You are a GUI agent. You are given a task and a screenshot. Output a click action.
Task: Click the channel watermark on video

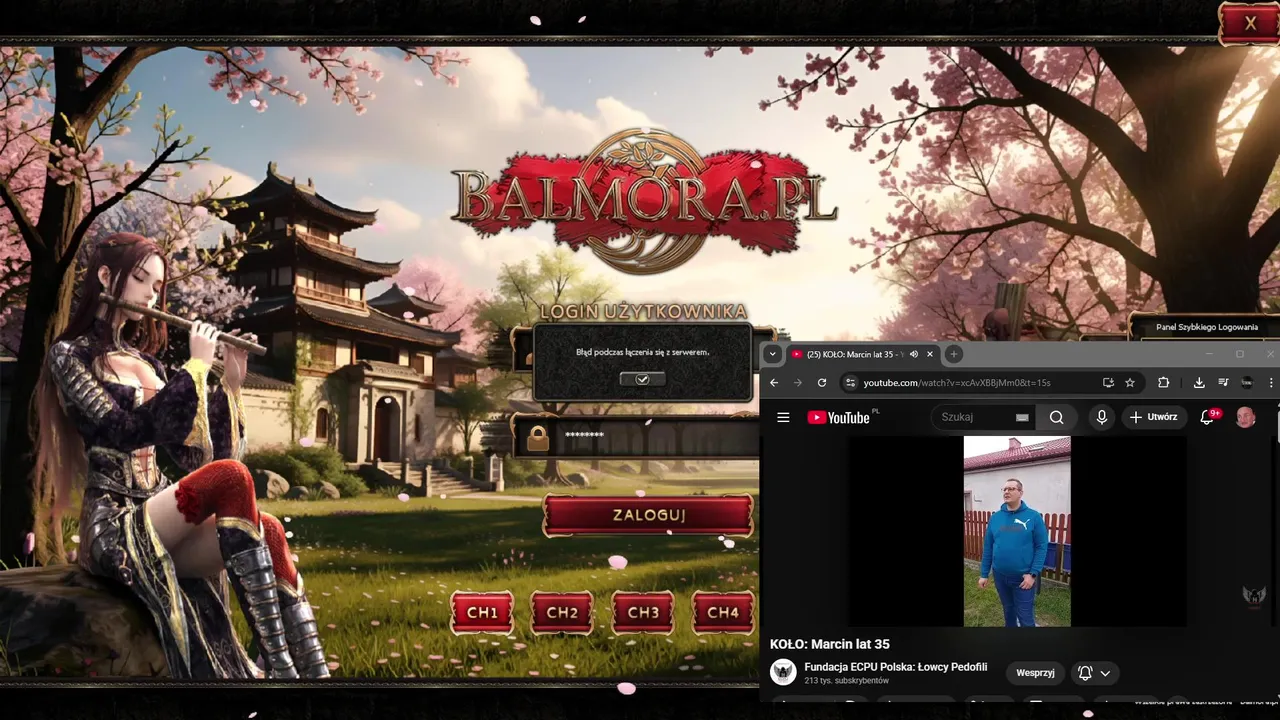1254,597
